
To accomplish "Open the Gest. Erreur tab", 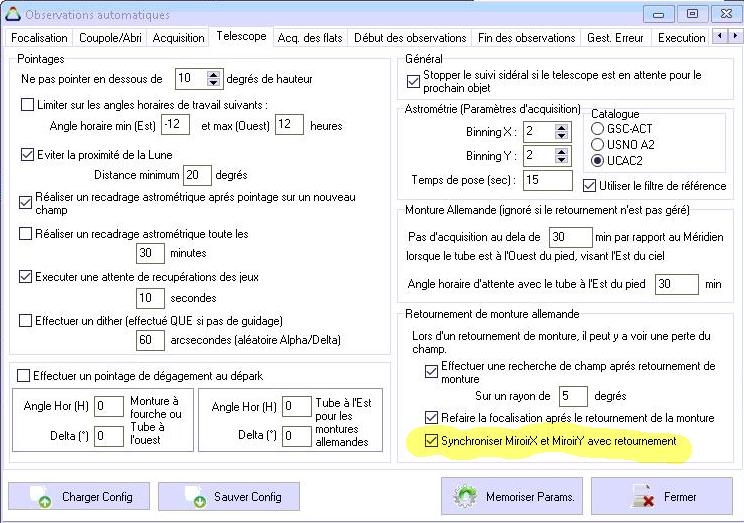I will point(614,37).
